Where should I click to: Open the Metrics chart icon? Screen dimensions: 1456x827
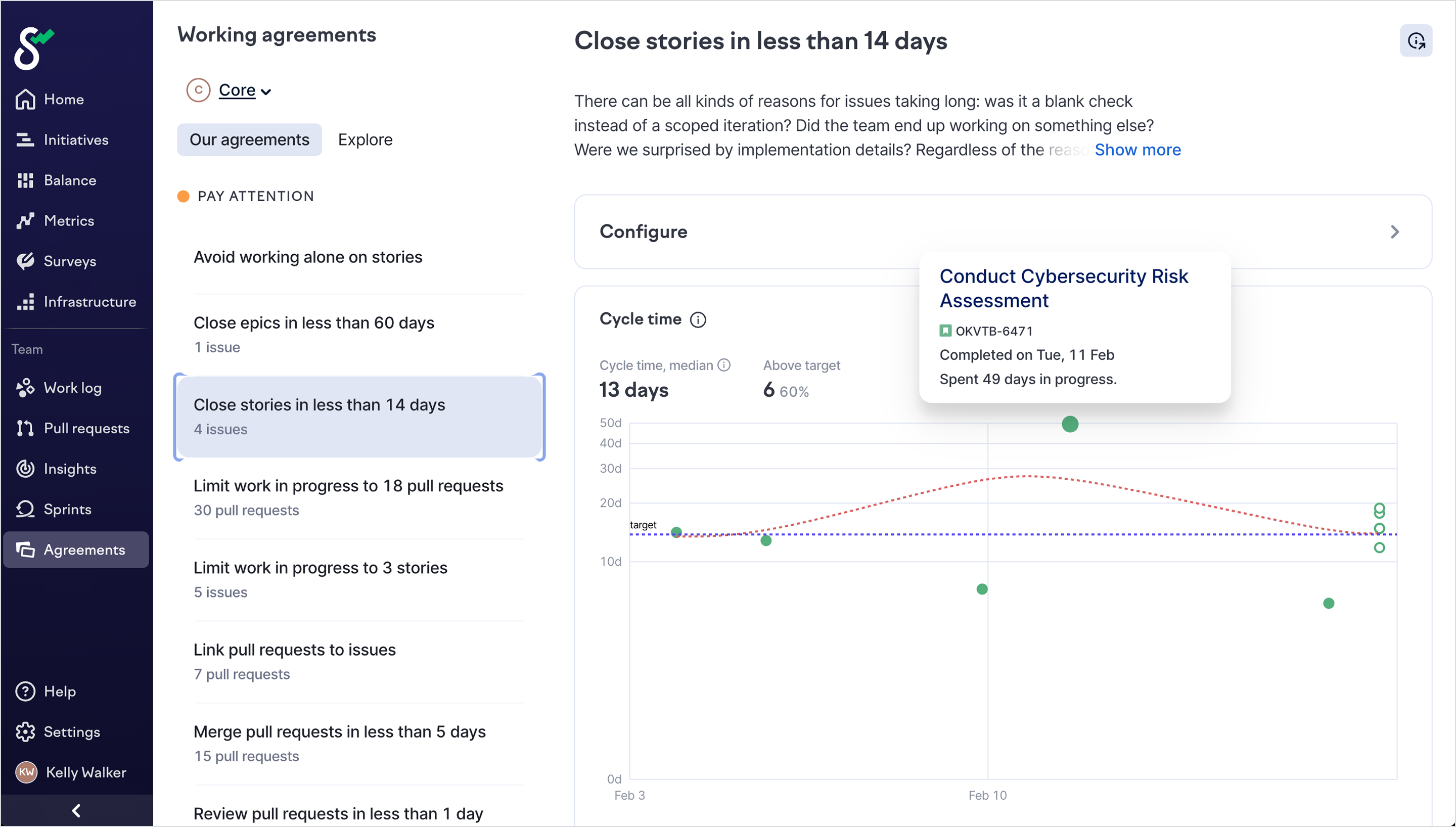26,220
